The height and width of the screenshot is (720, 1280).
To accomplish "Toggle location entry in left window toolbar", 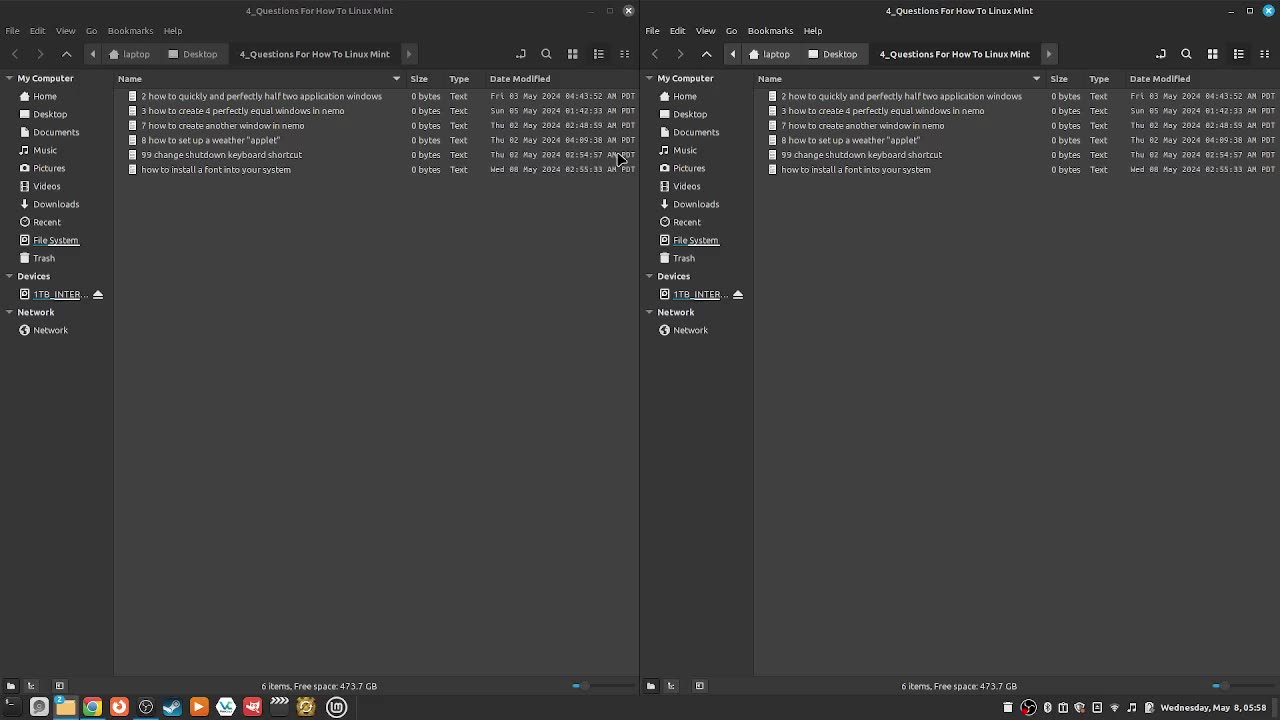I will coord(521,54).
